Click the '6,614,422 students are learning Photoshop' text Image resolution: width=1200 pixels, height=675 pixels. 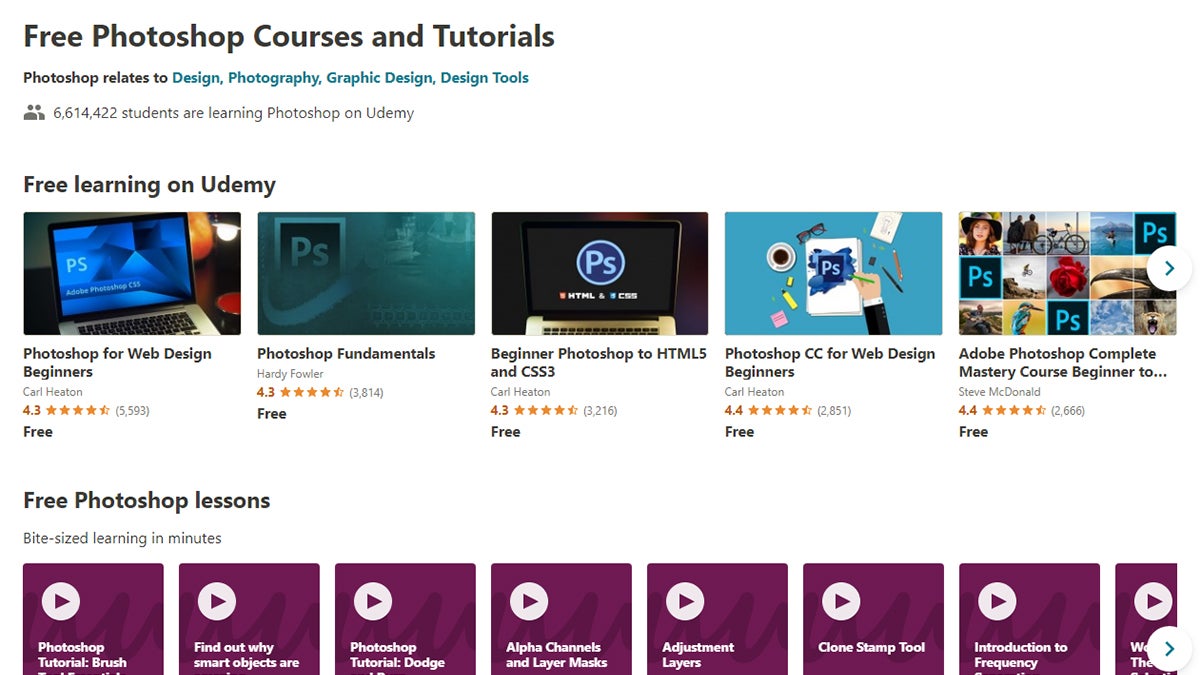pyautogui.click(x=234, y=113)
